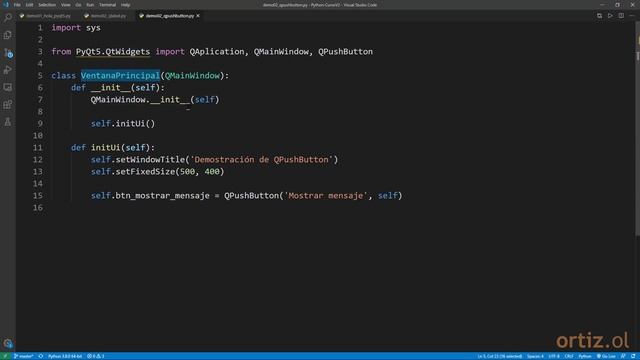The width and height of the screenshot is (640, 360).
Task: Click the Open Changes icon in editor toolbar
Action: (599, 16)
